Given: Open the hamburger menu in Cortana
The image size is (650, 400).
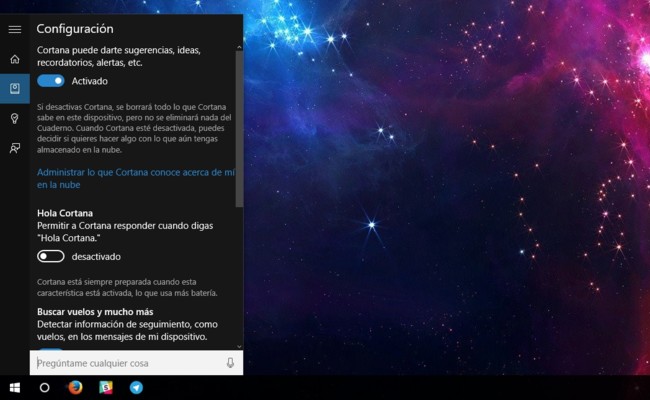Looking at the screenshot, I should point(15,29).
